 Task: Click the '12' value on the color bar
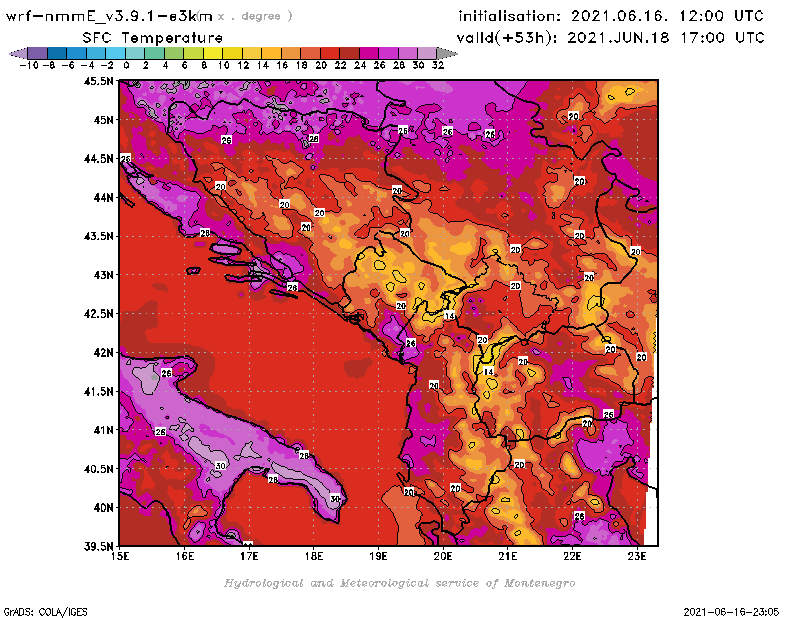(243, 65)
